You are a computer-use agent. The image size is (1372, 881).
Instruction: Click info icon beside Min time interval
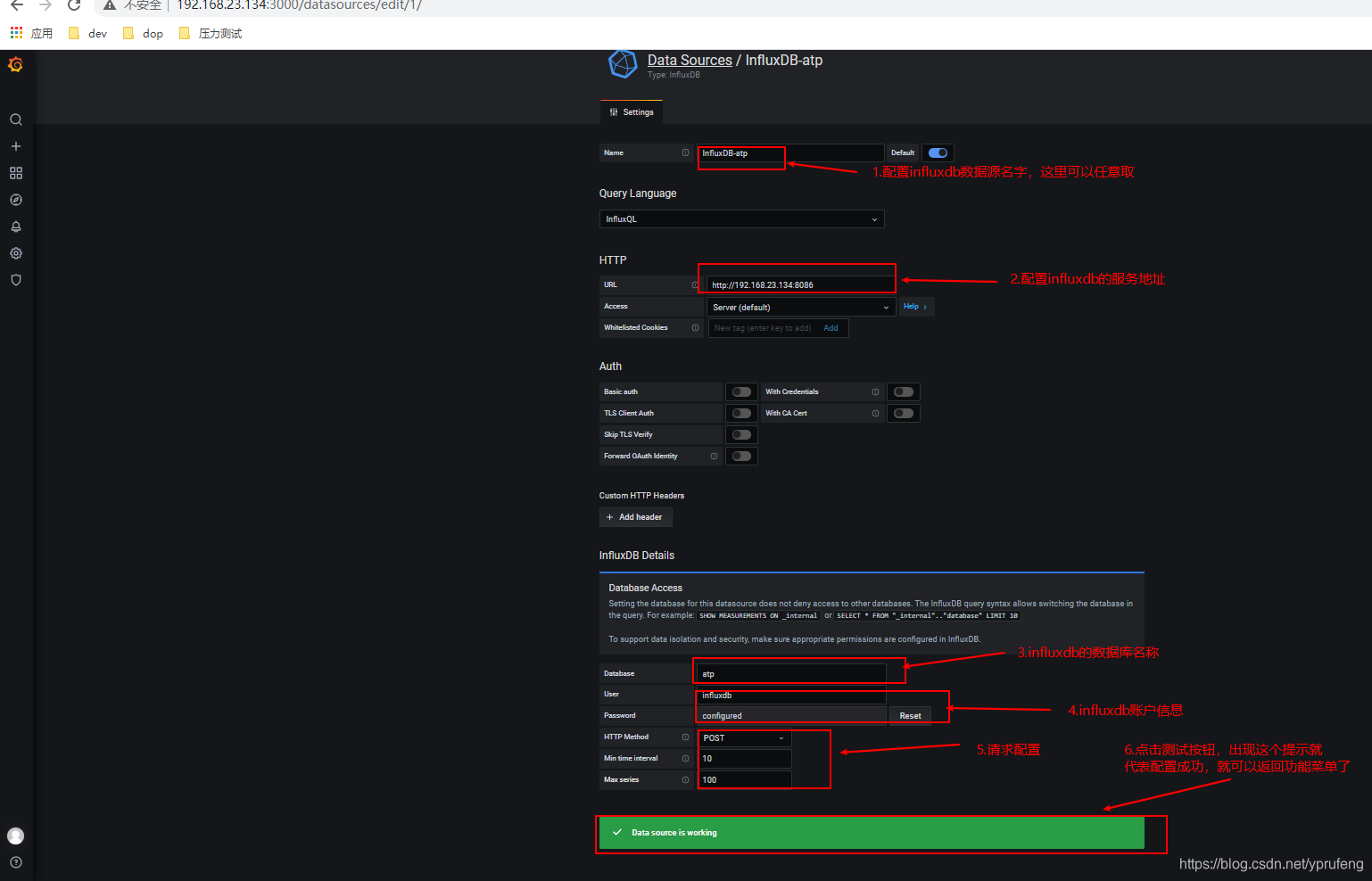click(685, 758)
